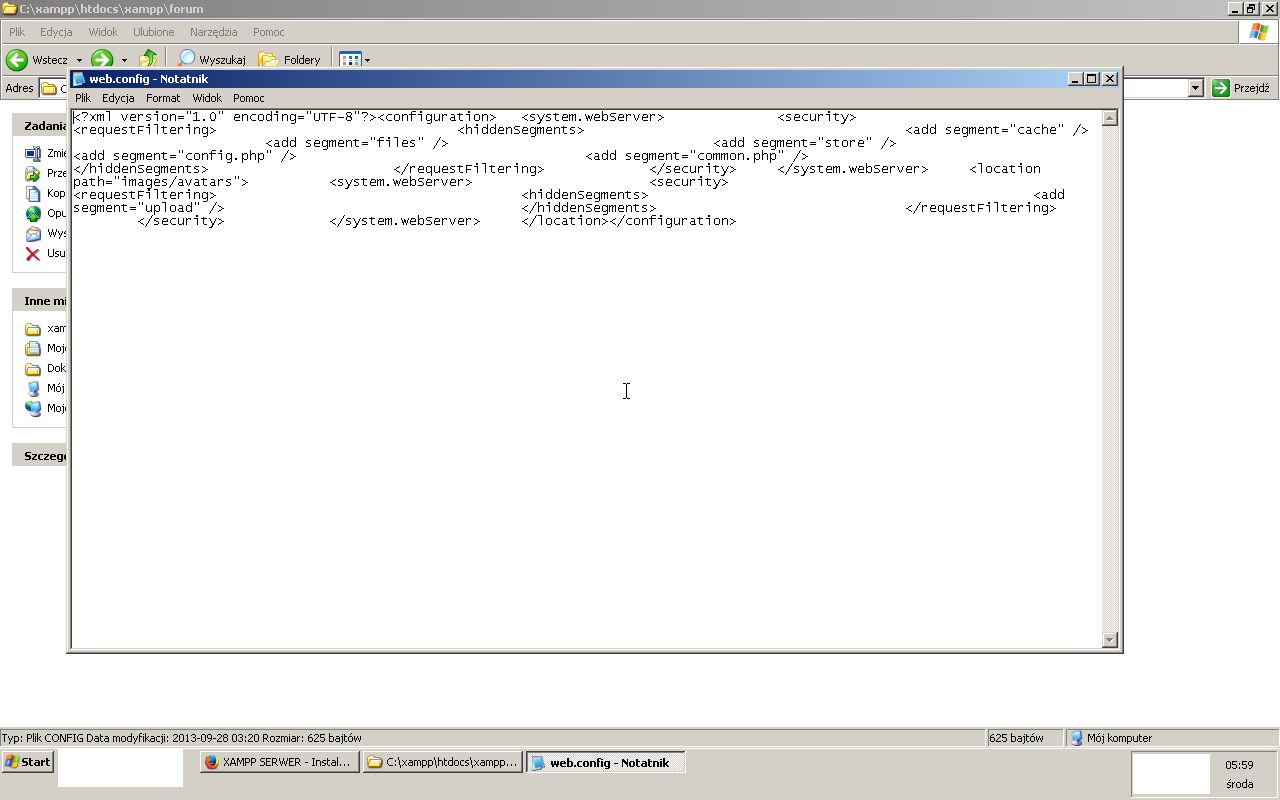Expand the view mode dropdown arrow
Screen dimensions: 1280x800
pyautogui.click(x=367, y=60)
